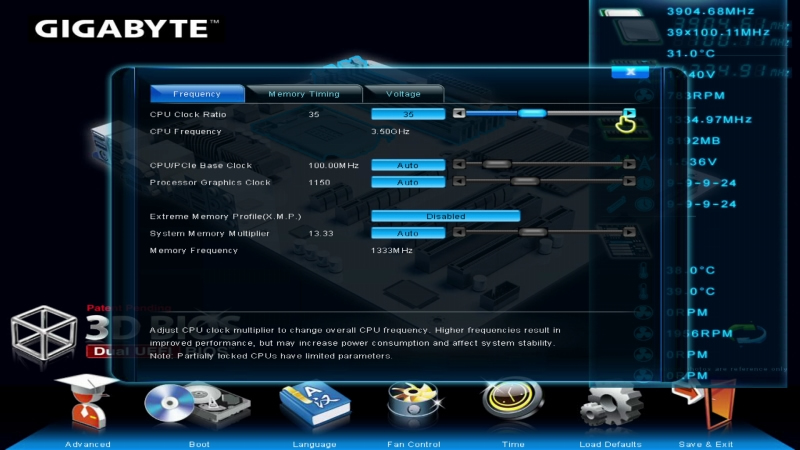This screenshot has height=450, width=800.
Task: Click the refresh arrows icon beside 1956RPM
Action: [x=748, y=334]
